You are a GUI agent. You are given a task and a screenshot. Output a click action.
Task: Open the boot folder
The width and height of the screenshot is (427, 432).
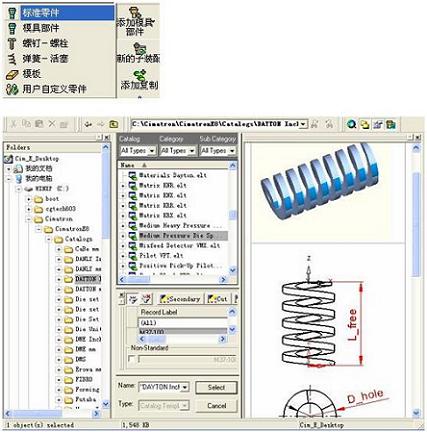pyautogui.click(x=52, y=199)
